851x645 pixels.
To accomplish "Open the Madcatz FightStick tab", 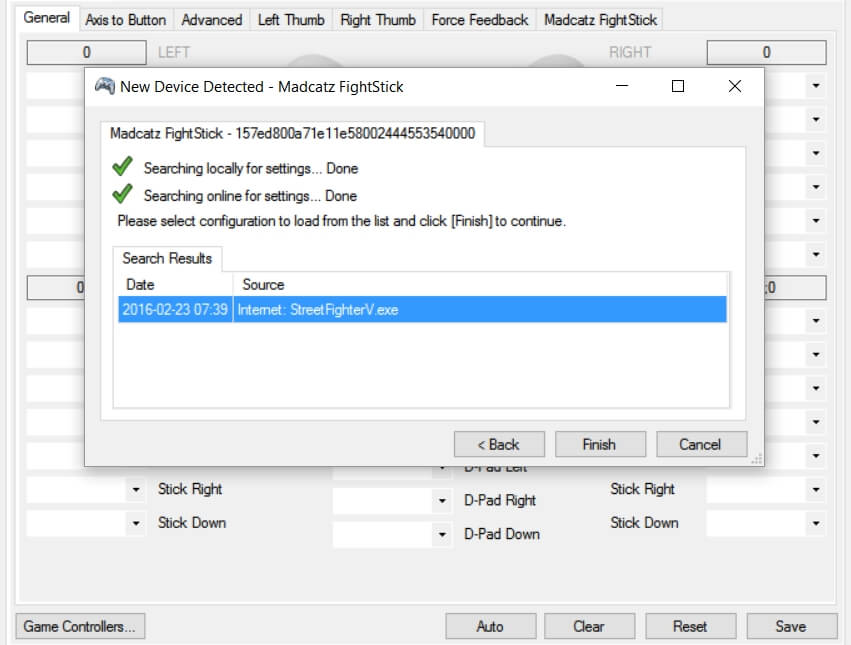I will pyautogui.click(x=600, y=18).
